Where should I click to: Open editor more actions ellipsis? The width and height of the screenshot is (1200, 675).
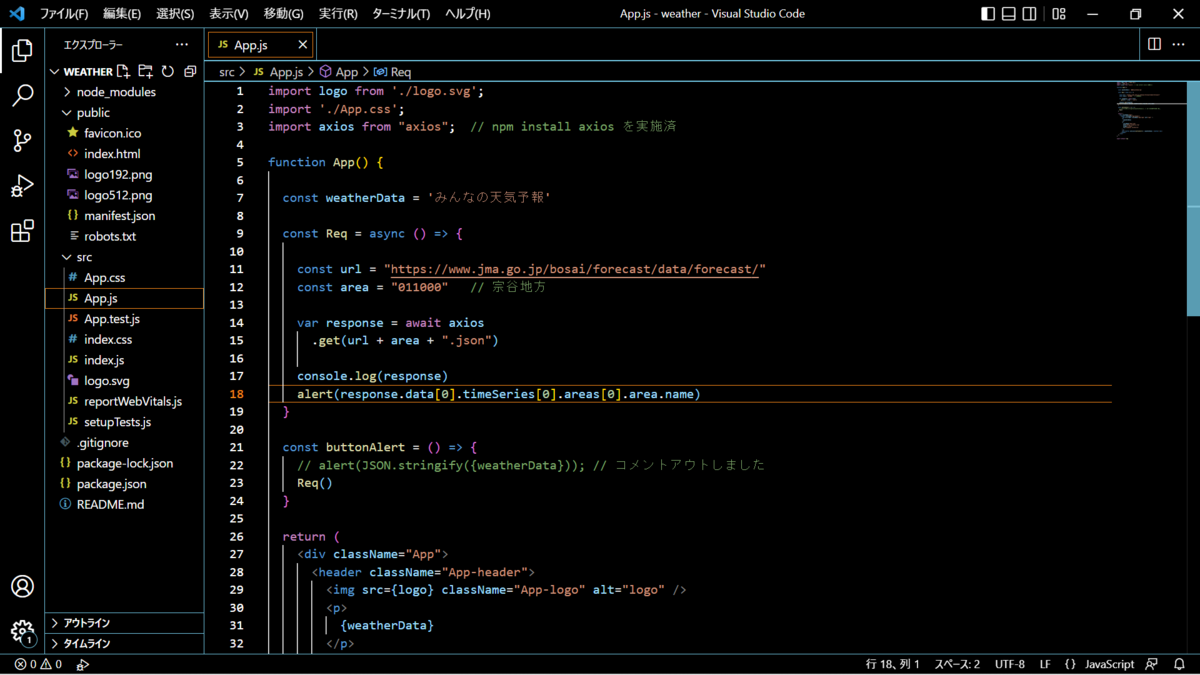[x=1180, y=44]
